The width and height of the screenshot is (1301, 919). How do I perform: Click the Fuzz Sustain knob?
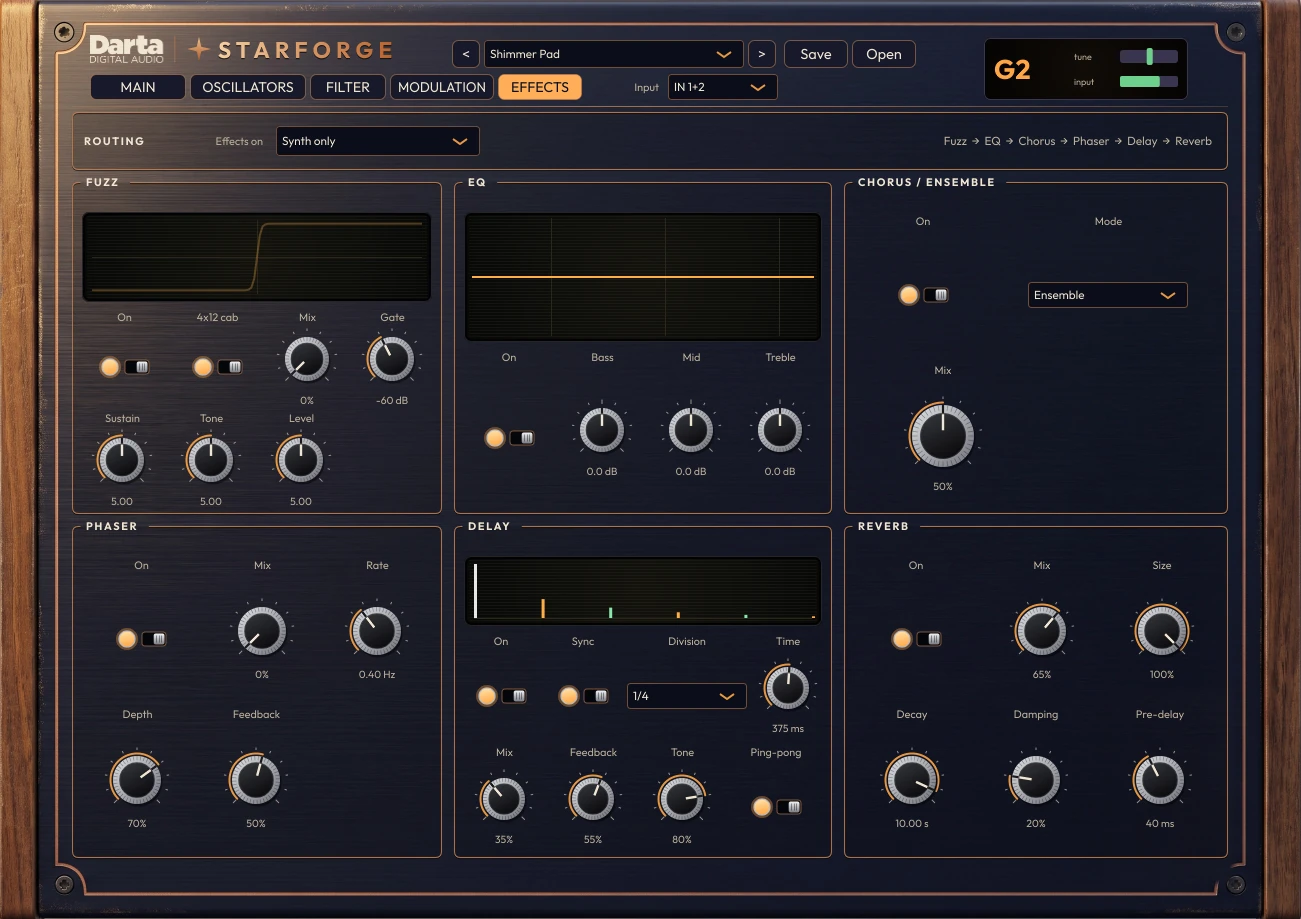point(122,459)
